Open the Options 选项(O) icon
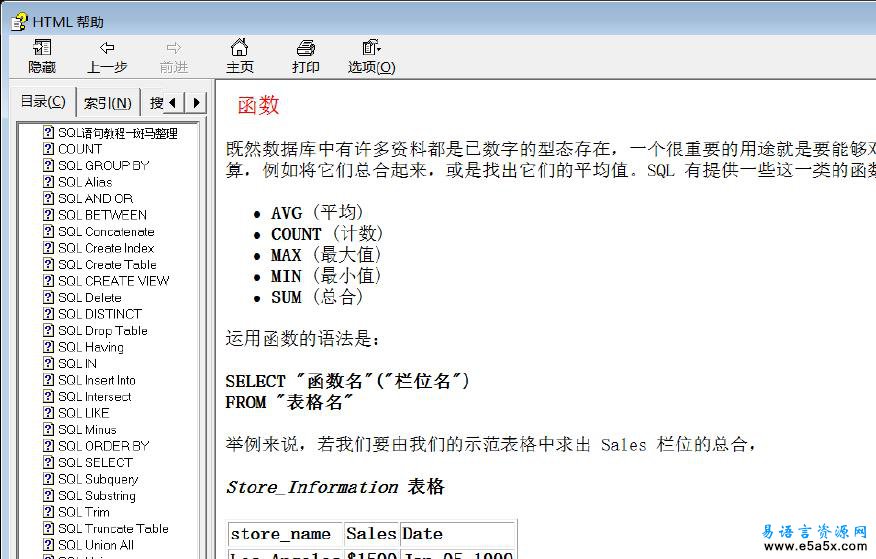The image size is (876, 559). pyautogui.click(x=372, y=47)
